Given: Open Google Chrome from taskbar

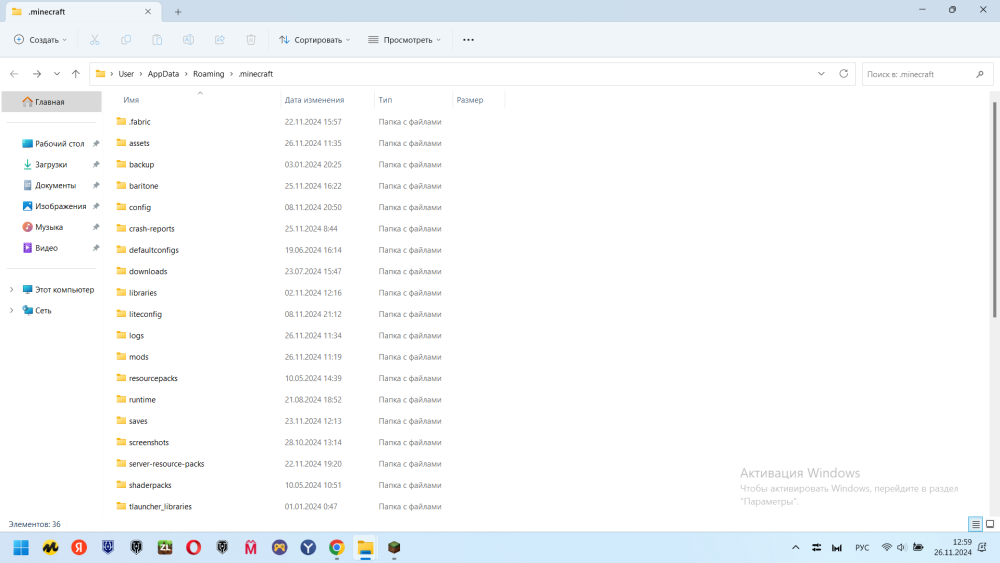Looking at the screenshot, I should coord(337,548).
